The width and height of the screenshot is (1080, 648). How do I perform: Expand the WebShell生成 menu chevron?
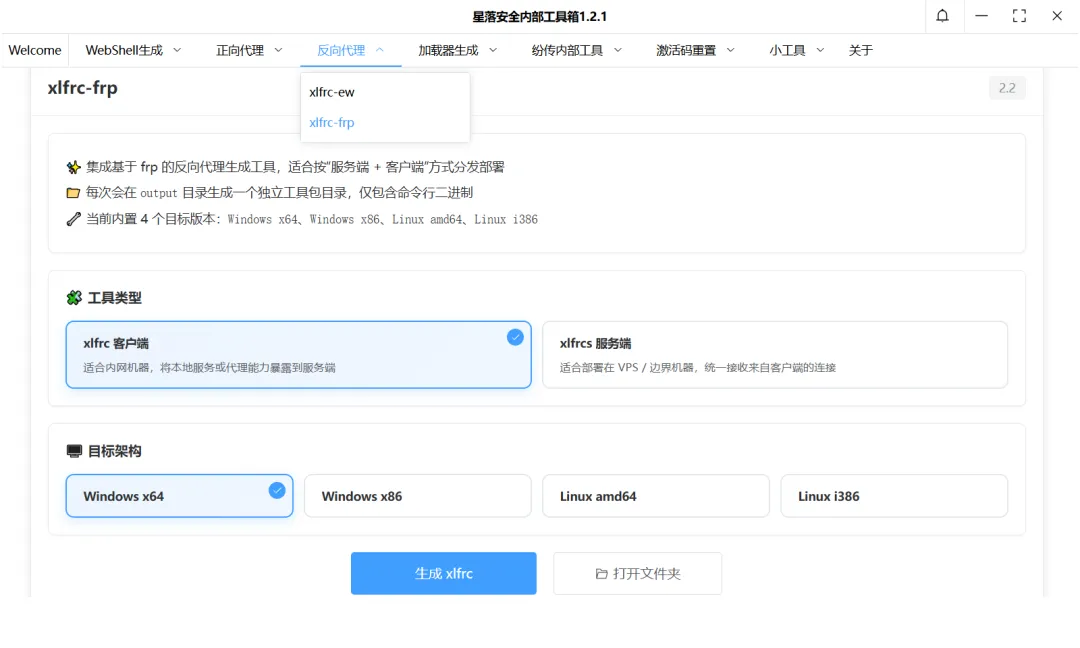[x=177, y=50]
